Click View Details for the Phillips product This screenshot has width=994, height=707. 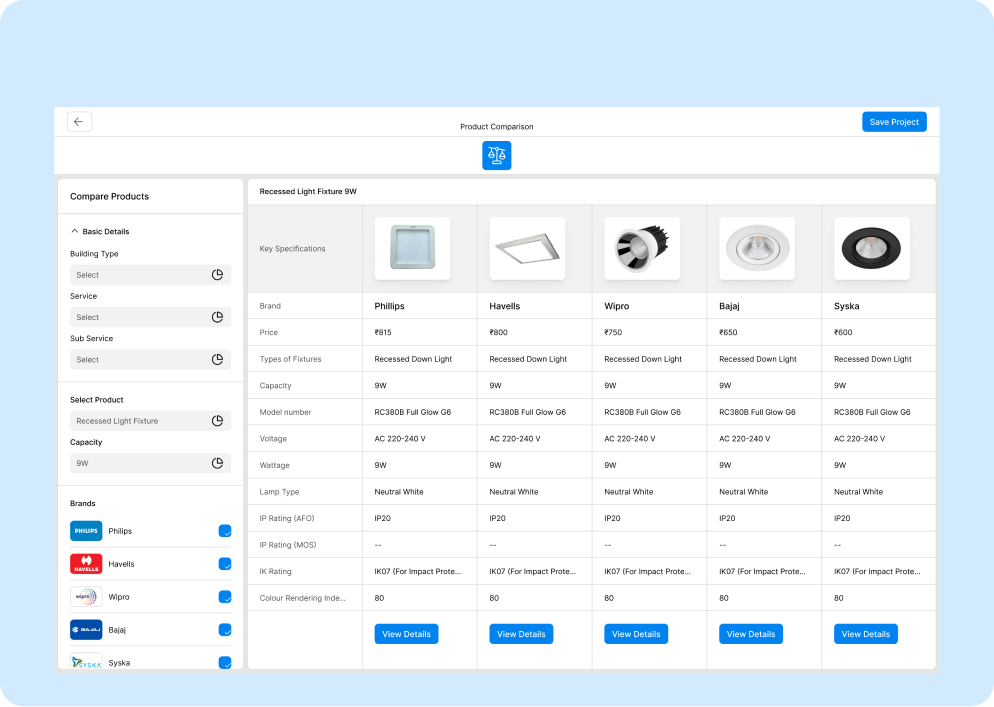point(406,634)
